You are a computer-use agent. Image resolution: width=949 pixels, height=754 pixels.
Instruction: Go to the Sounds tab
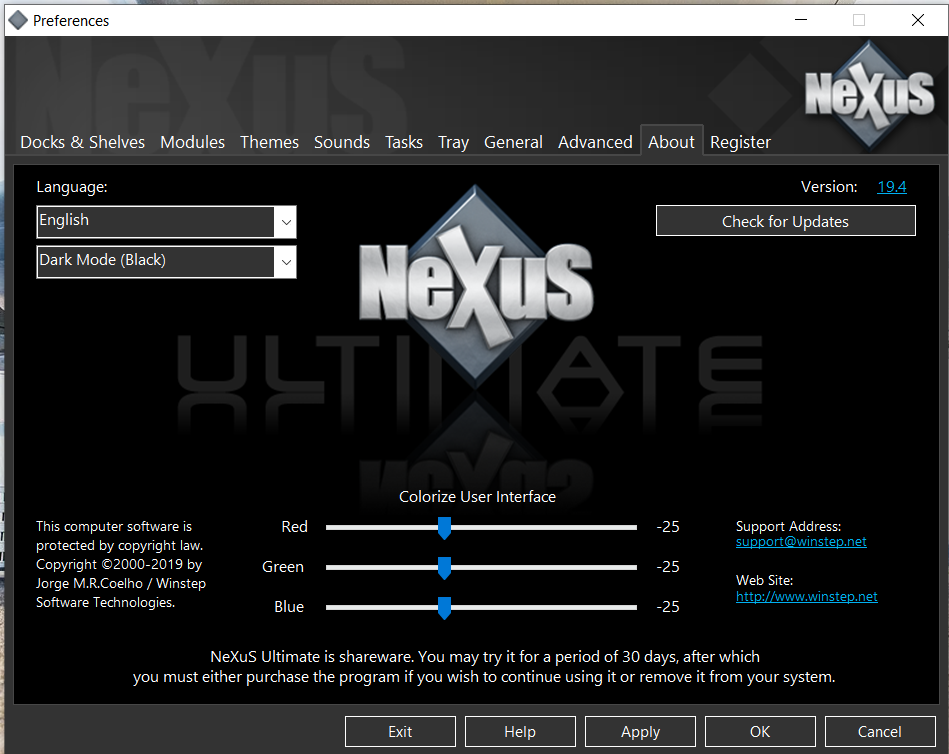(x=342, y=142)
